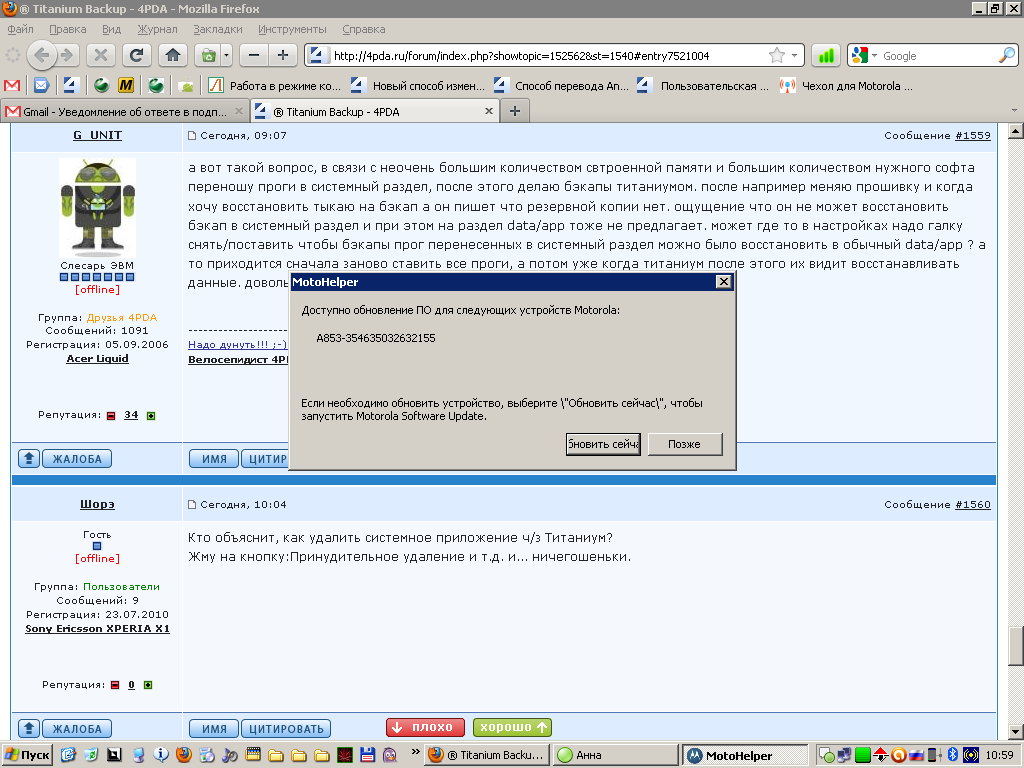Open bookmark 'Чехол для Motorola ...'
Viewport: 1024px width, 768px height.
[846, 86]
